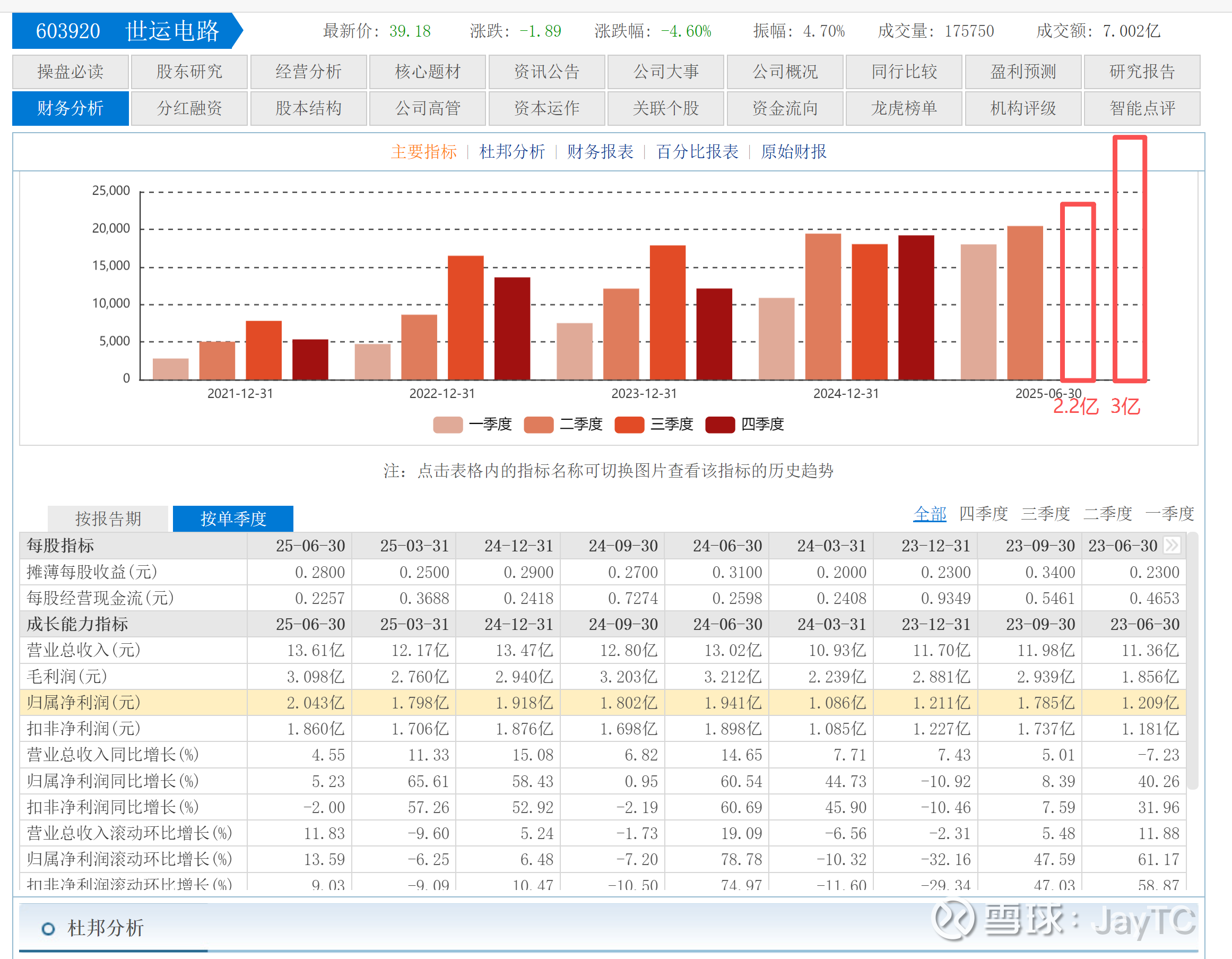Open 杜邦分析 sub-navigation link
Screen dimensions: 1232x959
coord(511,151)
